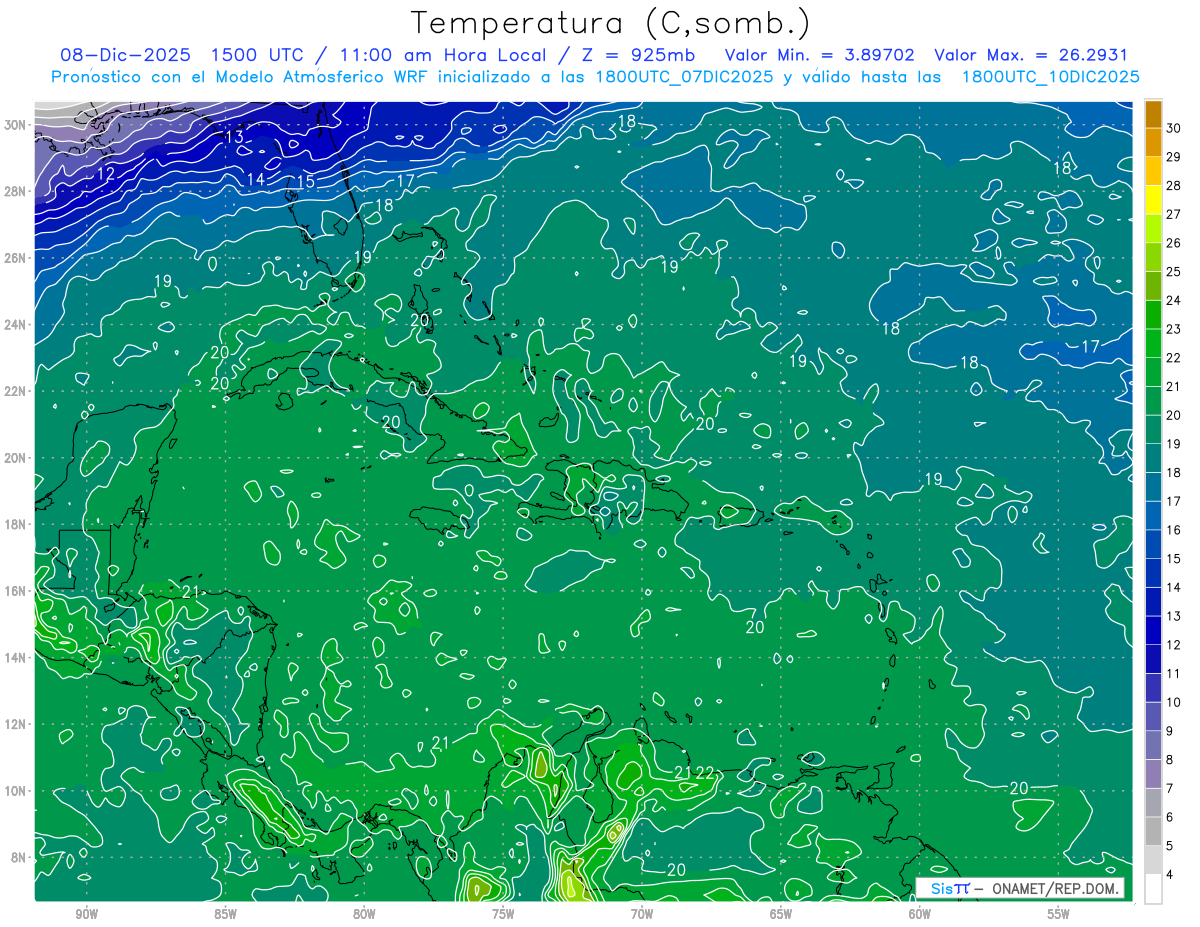Click the color scale swatch between 26 and 27

[1153, 229]
